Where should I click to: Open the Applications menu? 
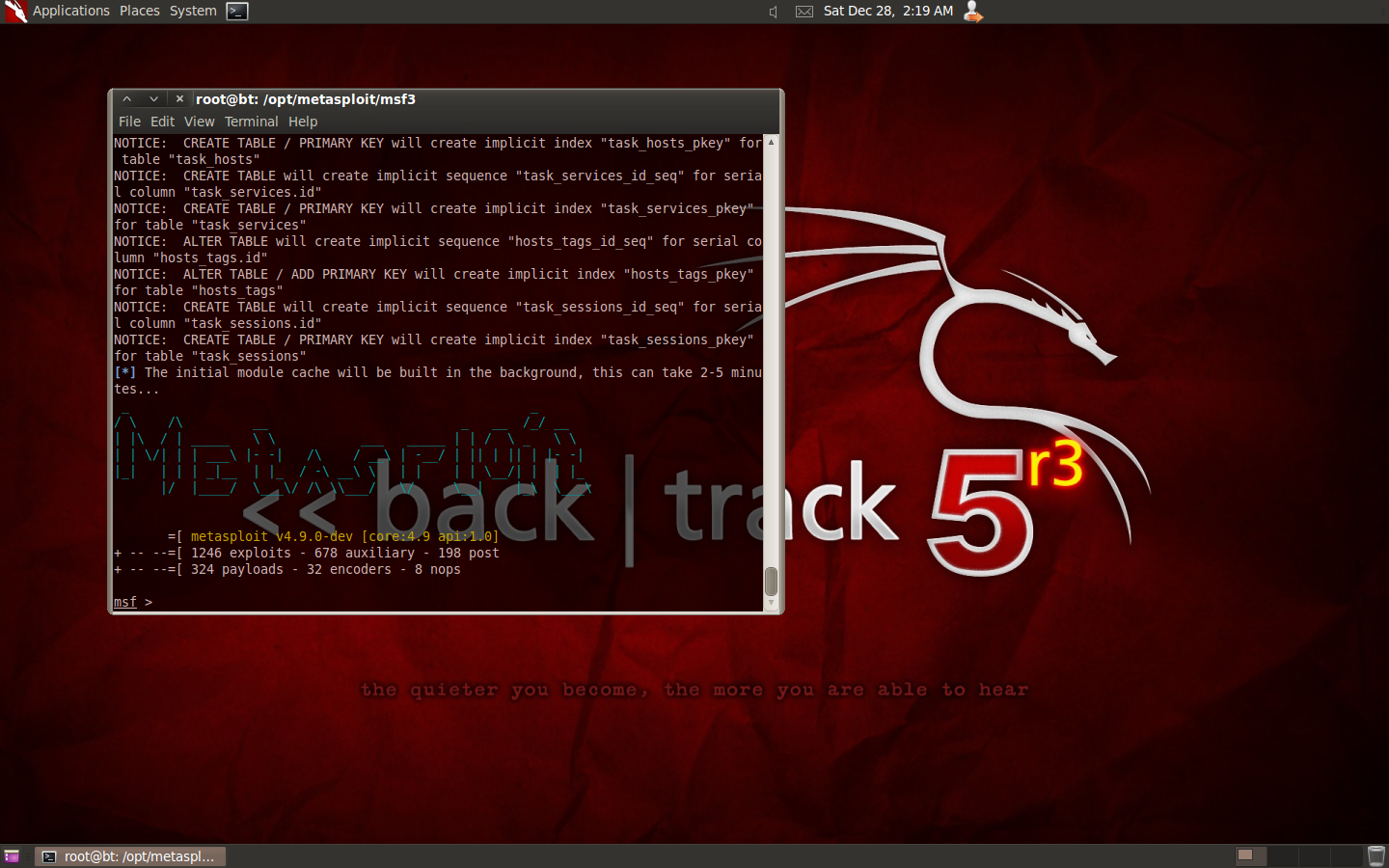tap(70, 11)
